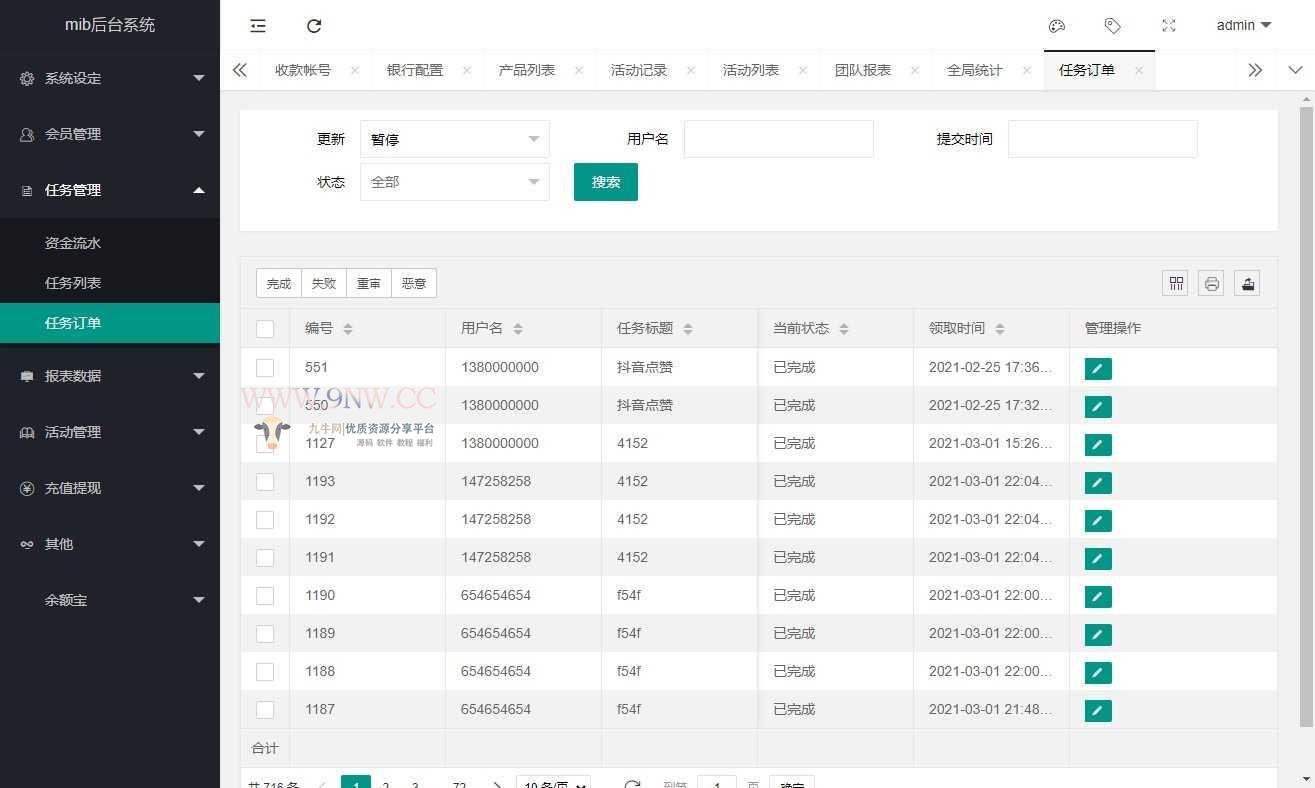Open the admin user dropdown
Screen dimensions: 1315x788
tap(1244, 26)
